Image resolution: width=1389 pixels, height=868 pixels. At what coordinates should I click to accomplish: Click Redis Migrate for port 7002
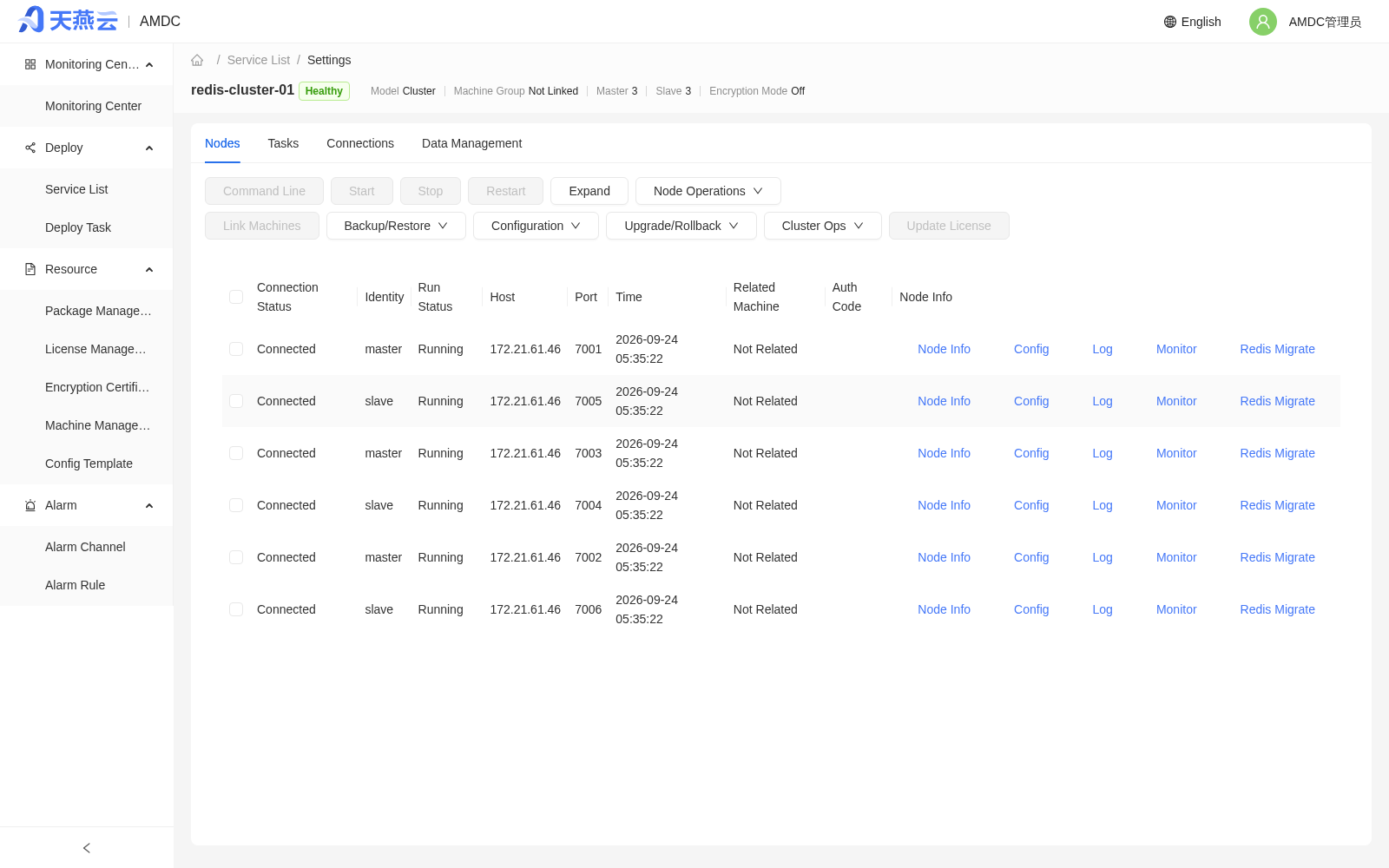1277,557
